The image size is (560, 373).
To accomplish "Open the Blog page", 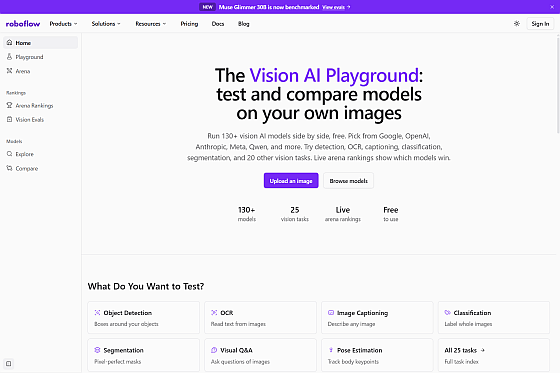I will 244,24.
